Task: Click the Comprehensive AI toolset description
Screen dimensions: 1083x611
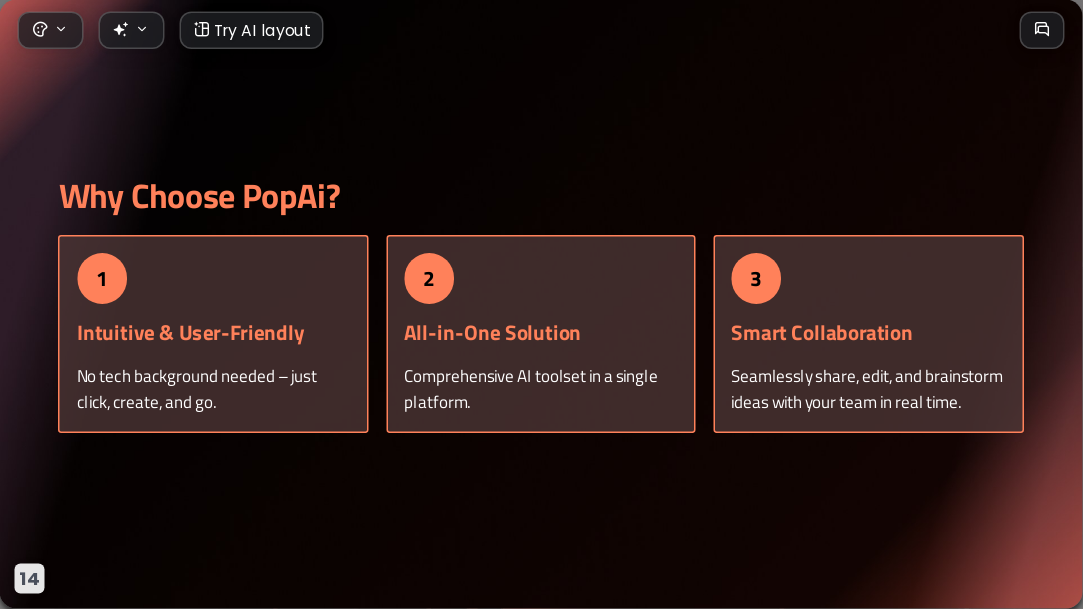Action: pyautogui.click(x=530, y=389)
